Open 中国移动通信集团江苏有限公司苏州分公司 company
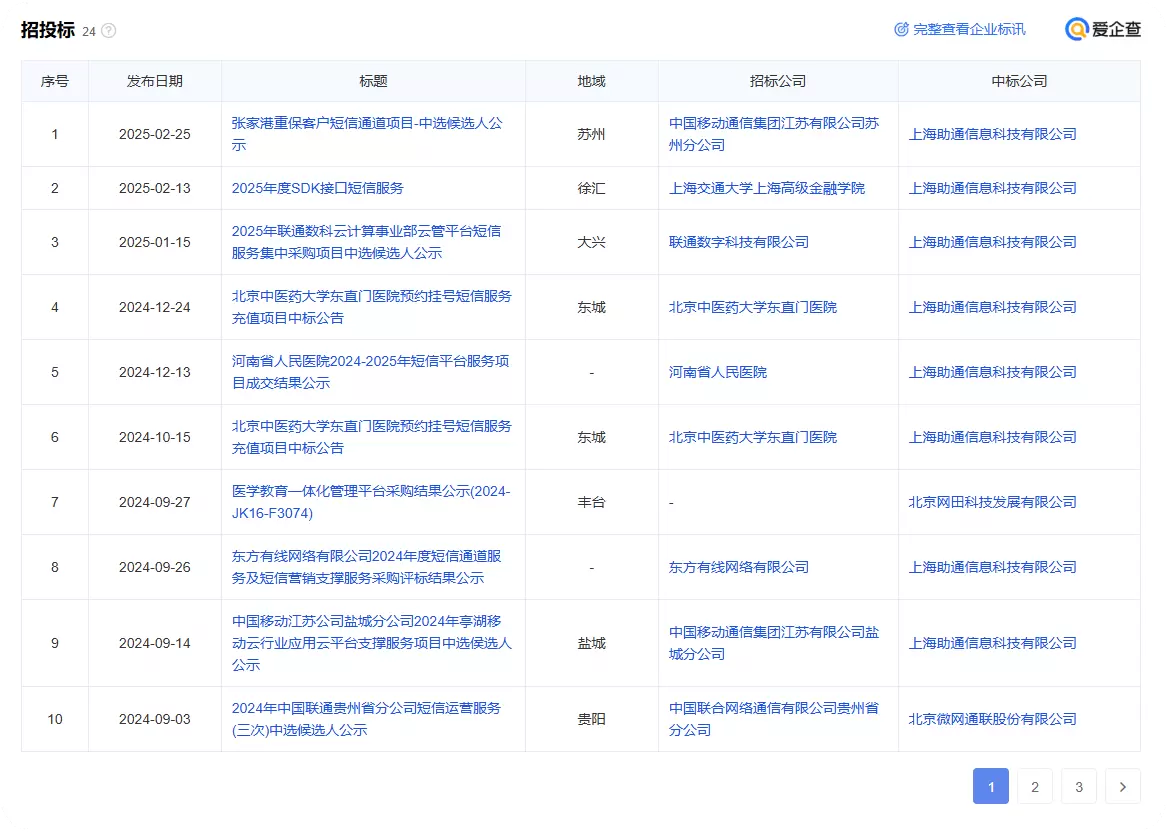Screen dimensions: 1167x832 coord(774,134)
